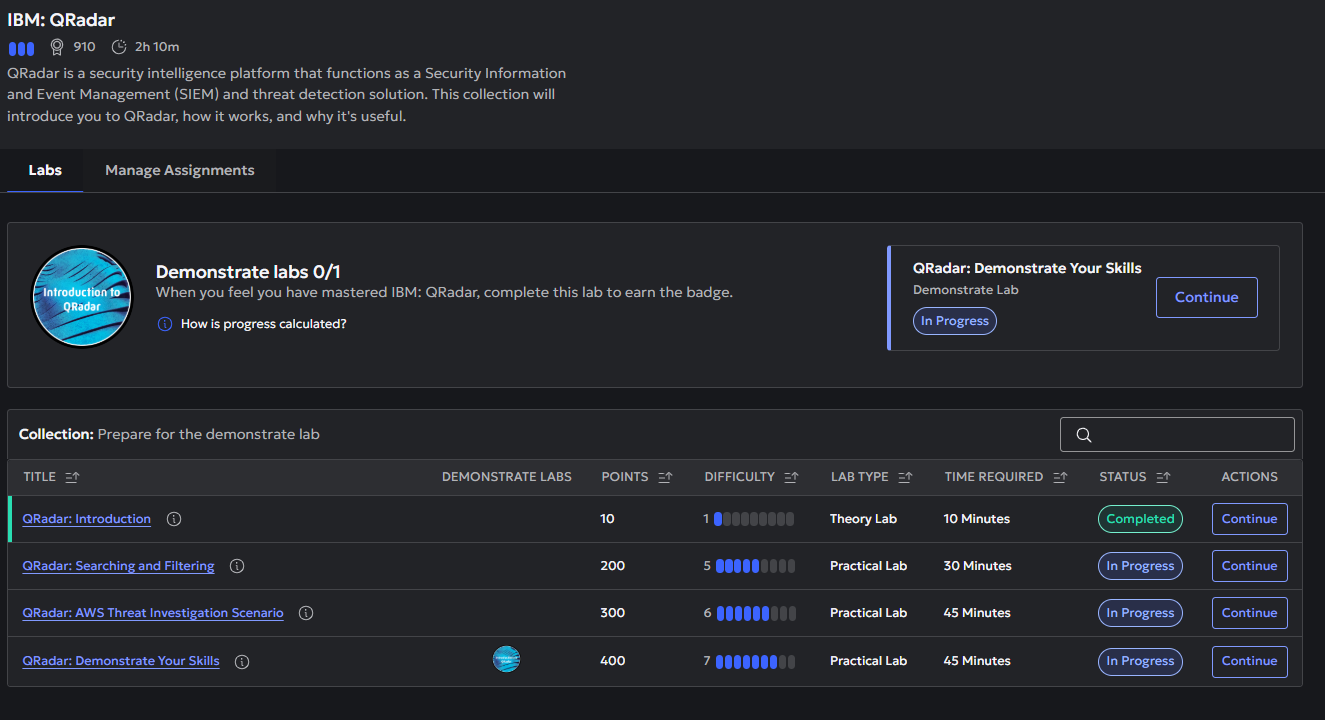Click the info icon before 'How is progress calculated?'
This screenshot has width=1325, height=720.
(165, 324)
